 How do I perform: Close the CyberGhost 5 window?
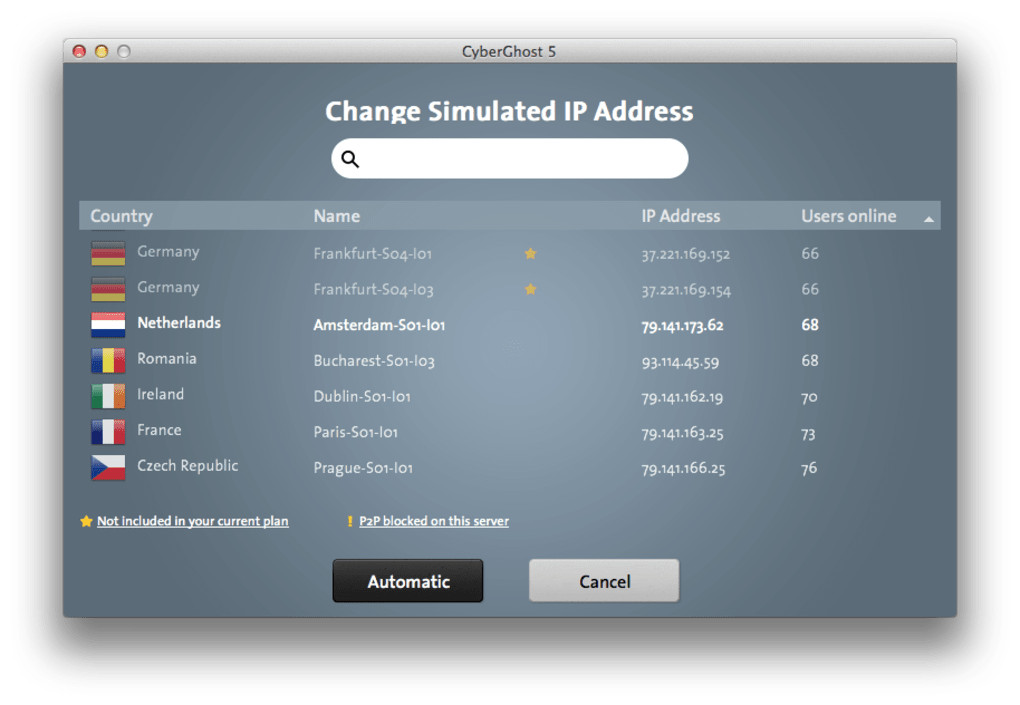click(x=79, y=51)
